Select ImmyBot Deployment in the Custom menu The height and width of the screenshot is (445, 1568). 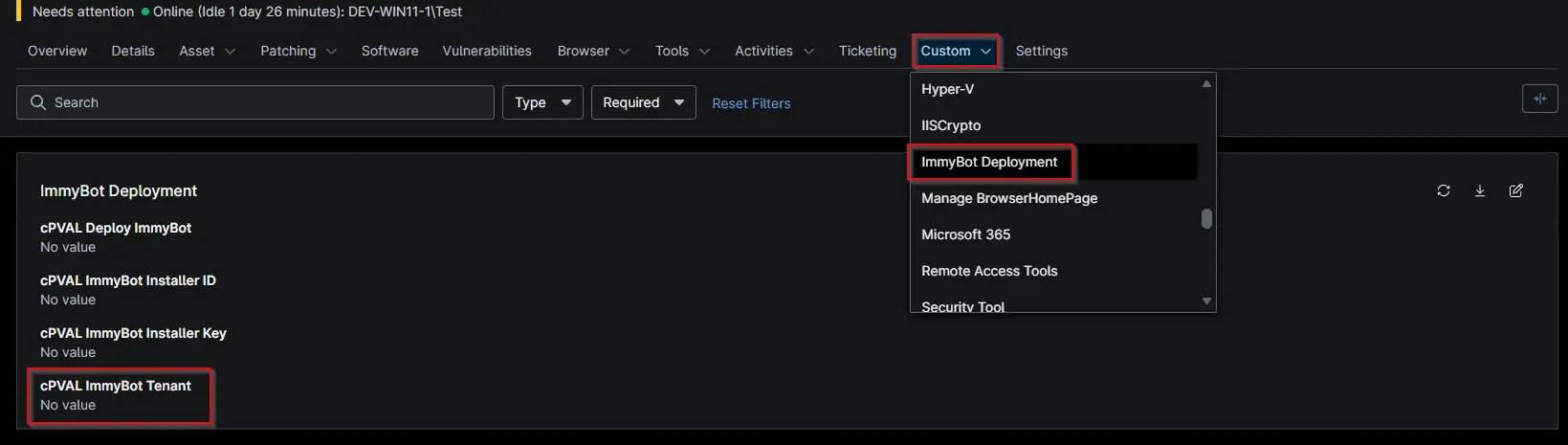click(1055, 162)
